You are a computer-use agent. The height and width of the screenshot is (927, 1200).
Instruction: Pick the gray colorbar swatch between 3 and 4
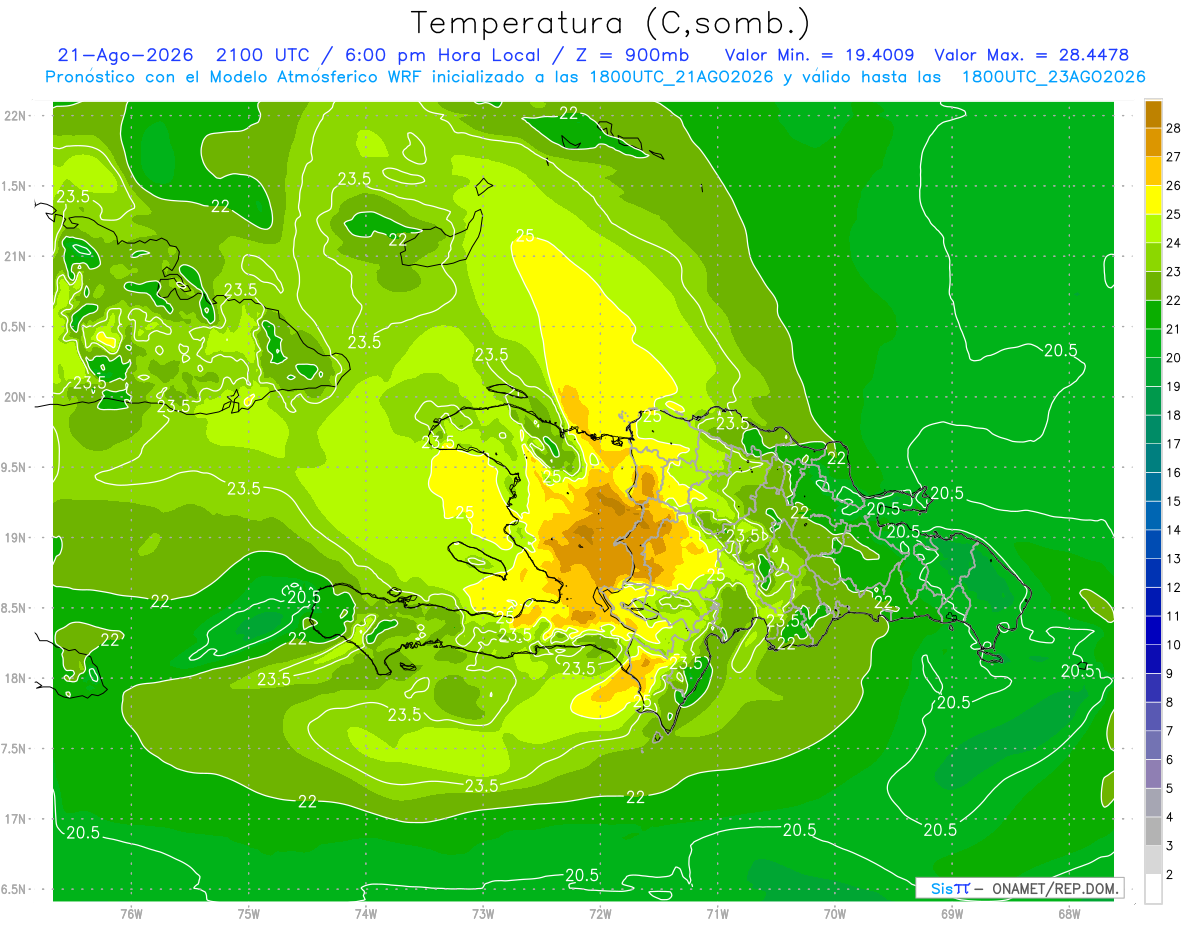[x=1153, y=831]
